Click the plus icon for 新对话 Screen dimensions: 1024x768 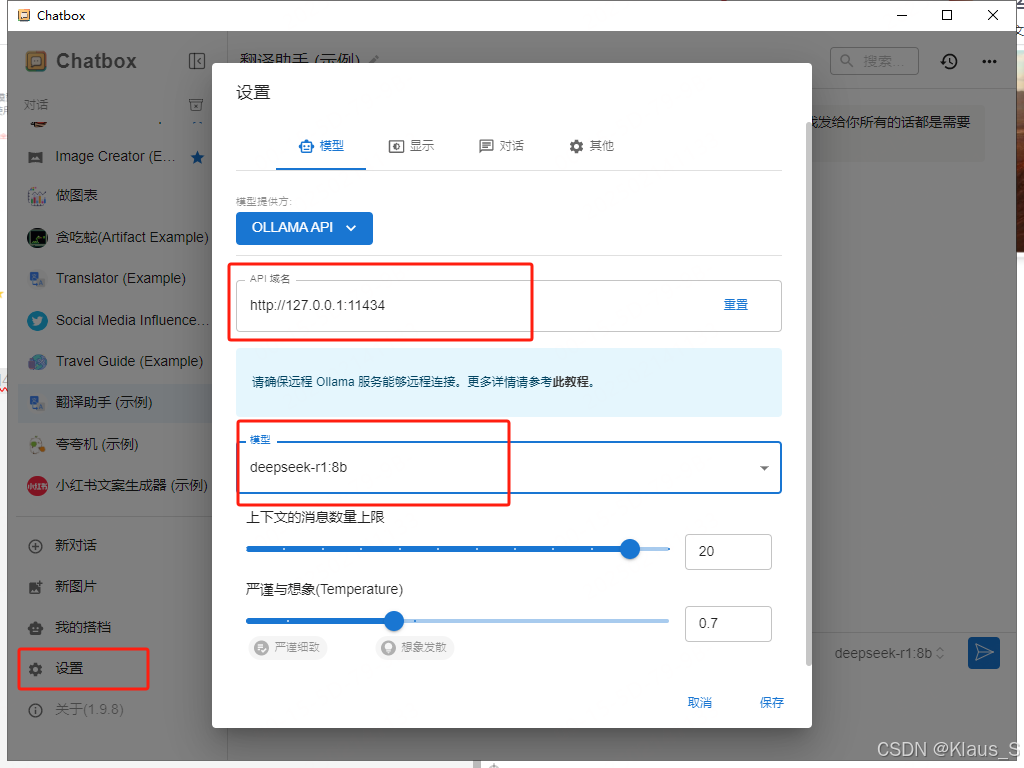tap(36, 546)
